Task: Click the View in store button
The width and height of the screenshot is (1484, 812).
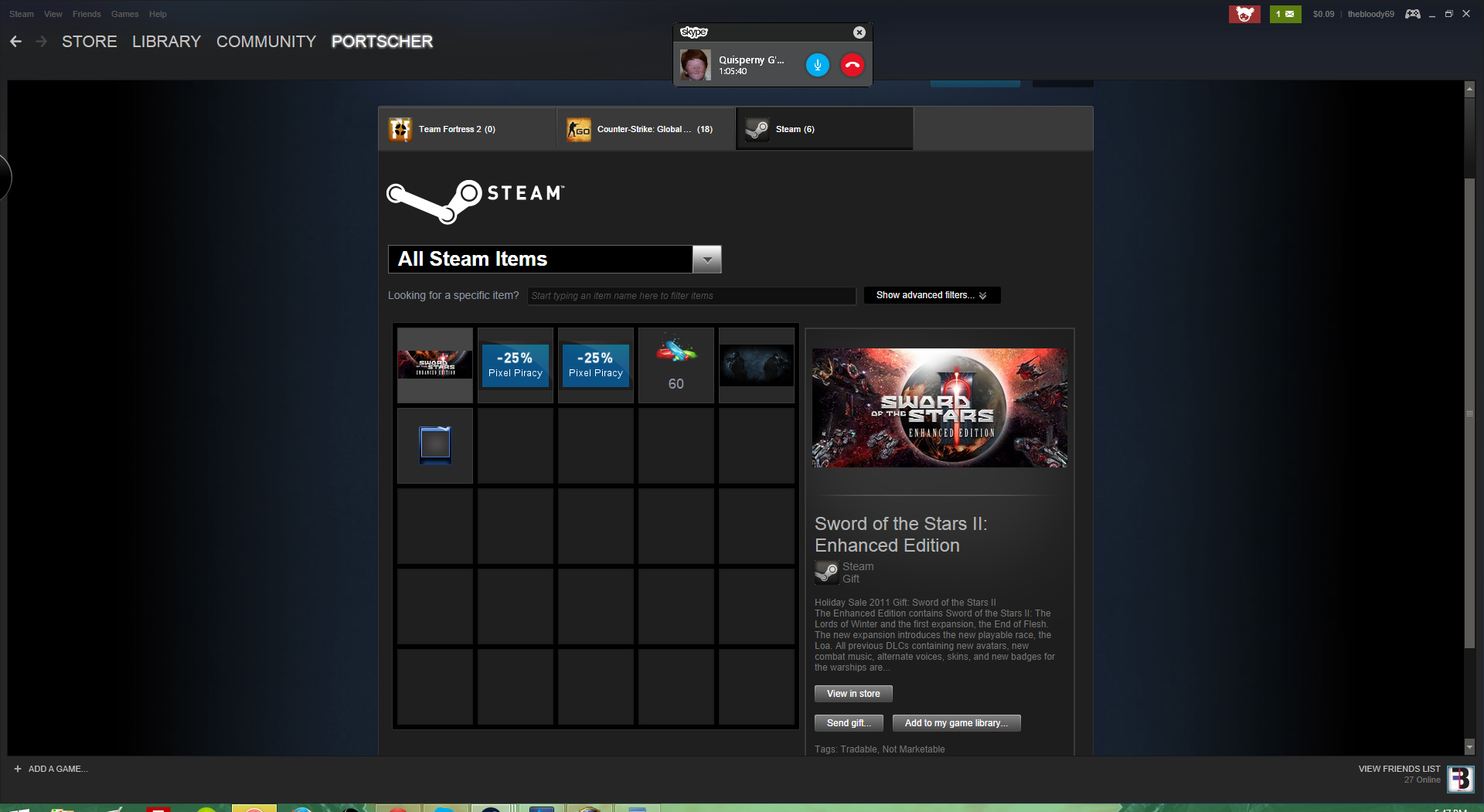Action: pyautogui.click(x=853, y=694)
